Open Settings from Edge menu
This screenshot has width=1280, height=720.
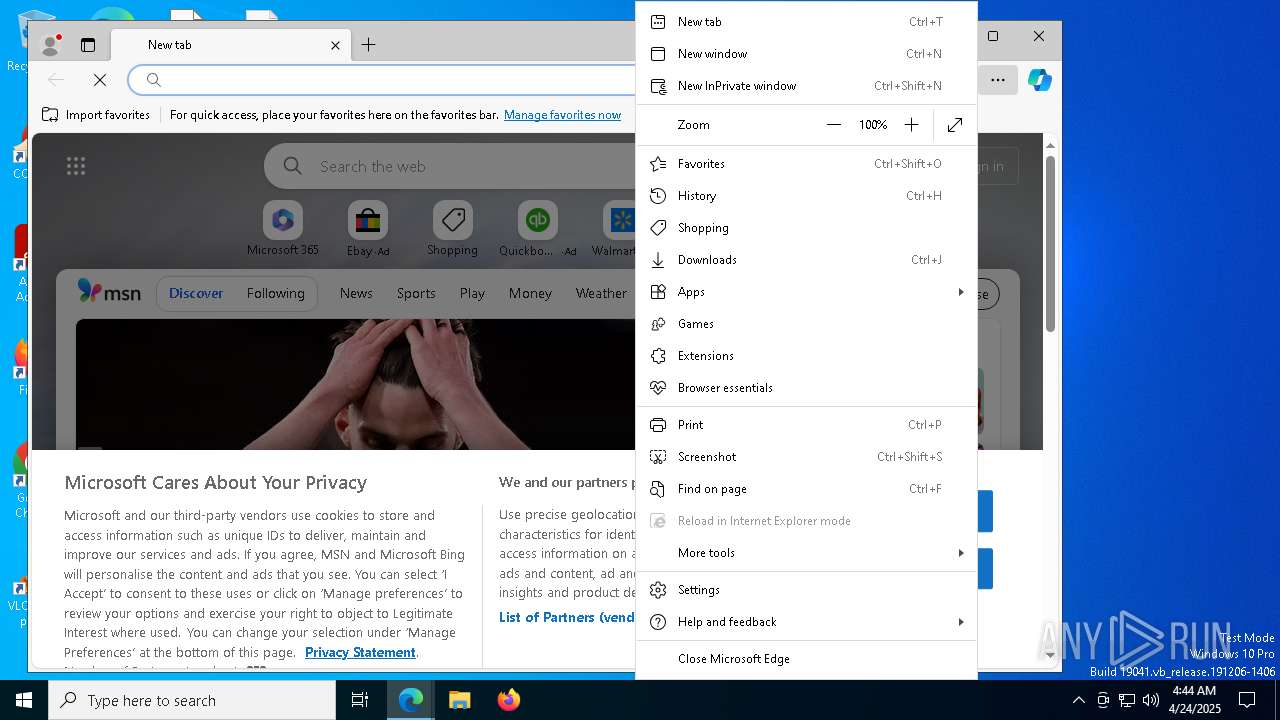coord(806,590)
